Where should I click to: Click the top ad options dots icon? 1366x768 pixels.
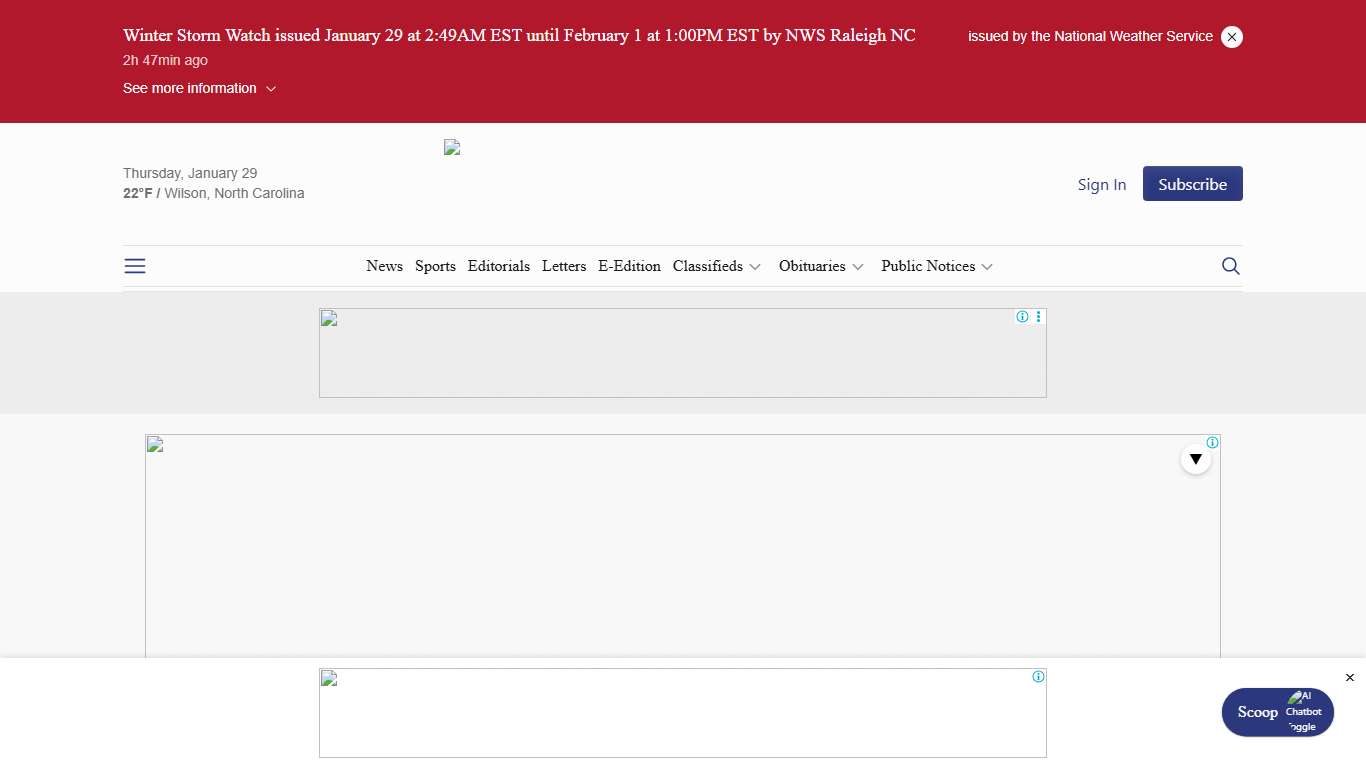[1039, 317]
